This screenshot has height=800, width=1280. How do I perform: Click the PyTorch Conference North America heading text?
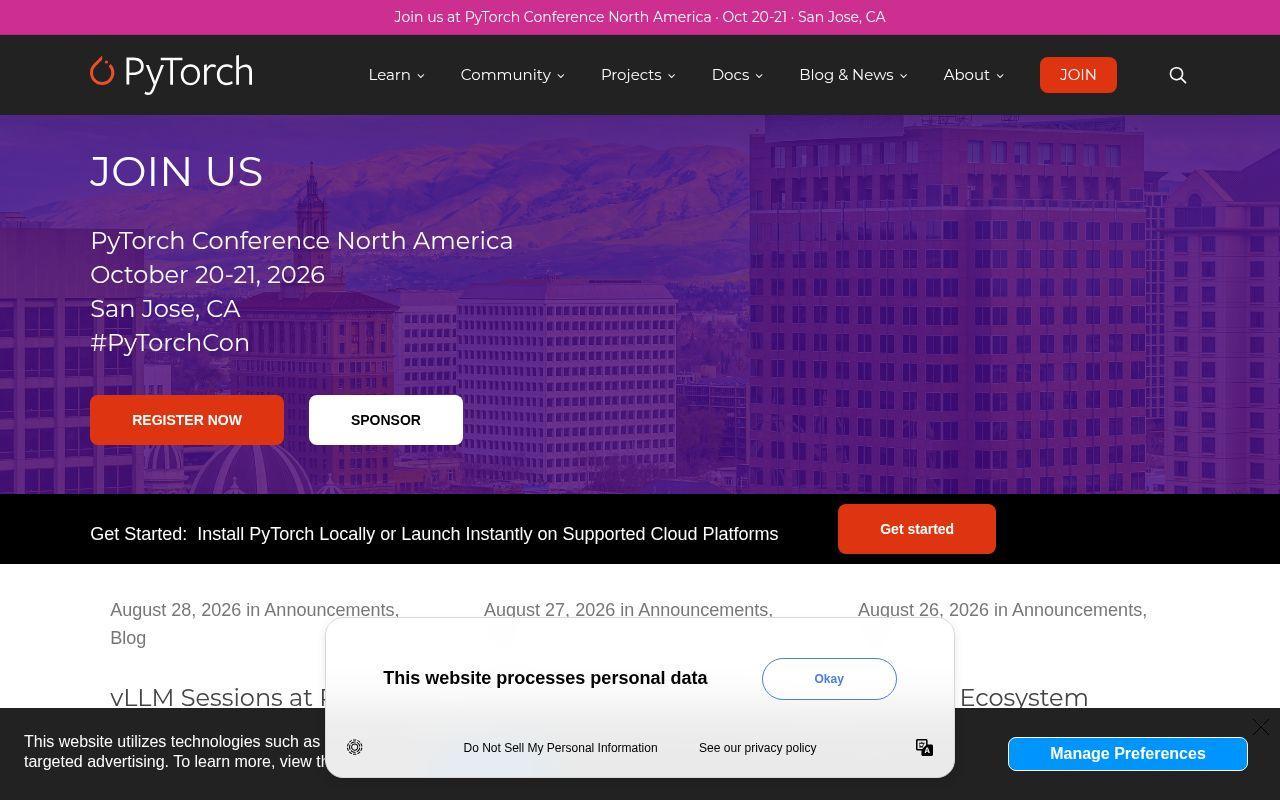click(302, 241)
